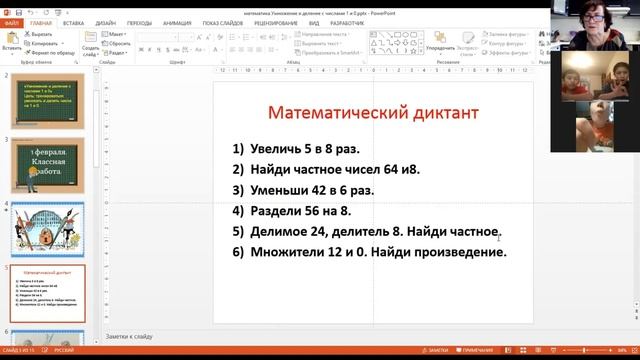Screen dimensions: 640x360
Task: Switch to Slide Sorter view in status bar
Action: coord(523,350)
